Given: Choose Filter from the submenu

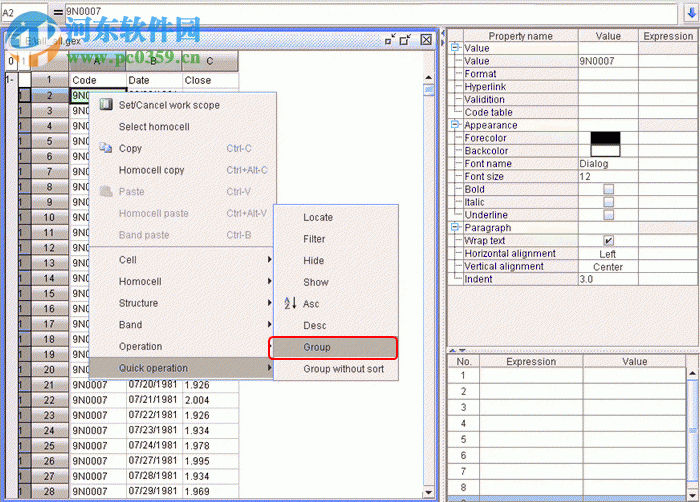Looking at the screenshot, I should (x=314, y=239).
